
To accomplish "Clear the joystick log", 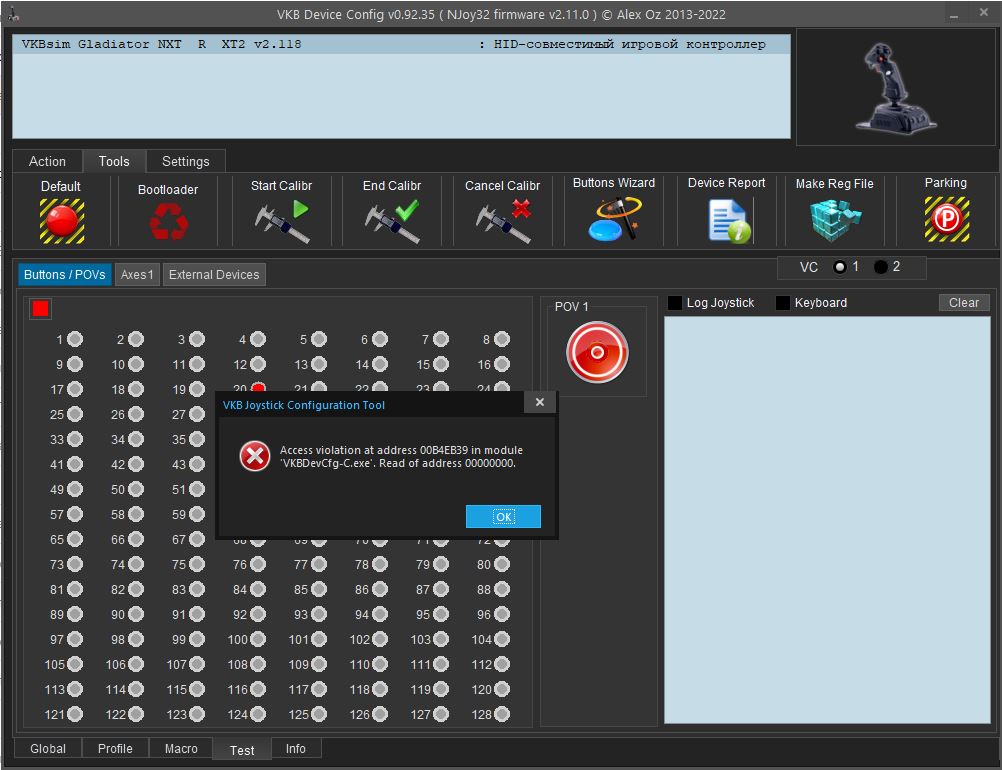I will (x=964, y=303).
